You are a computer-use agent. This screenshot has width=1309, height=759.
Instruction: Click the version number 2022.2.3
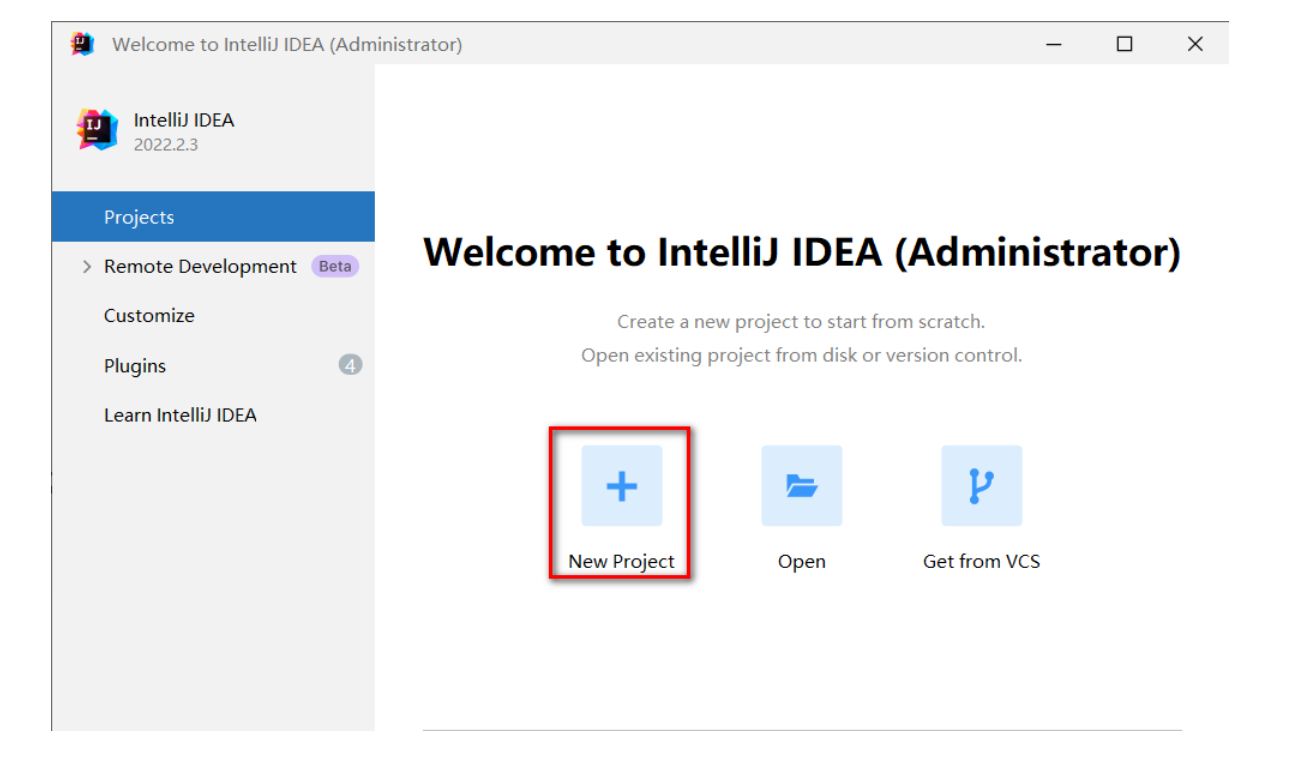[166, 144]
